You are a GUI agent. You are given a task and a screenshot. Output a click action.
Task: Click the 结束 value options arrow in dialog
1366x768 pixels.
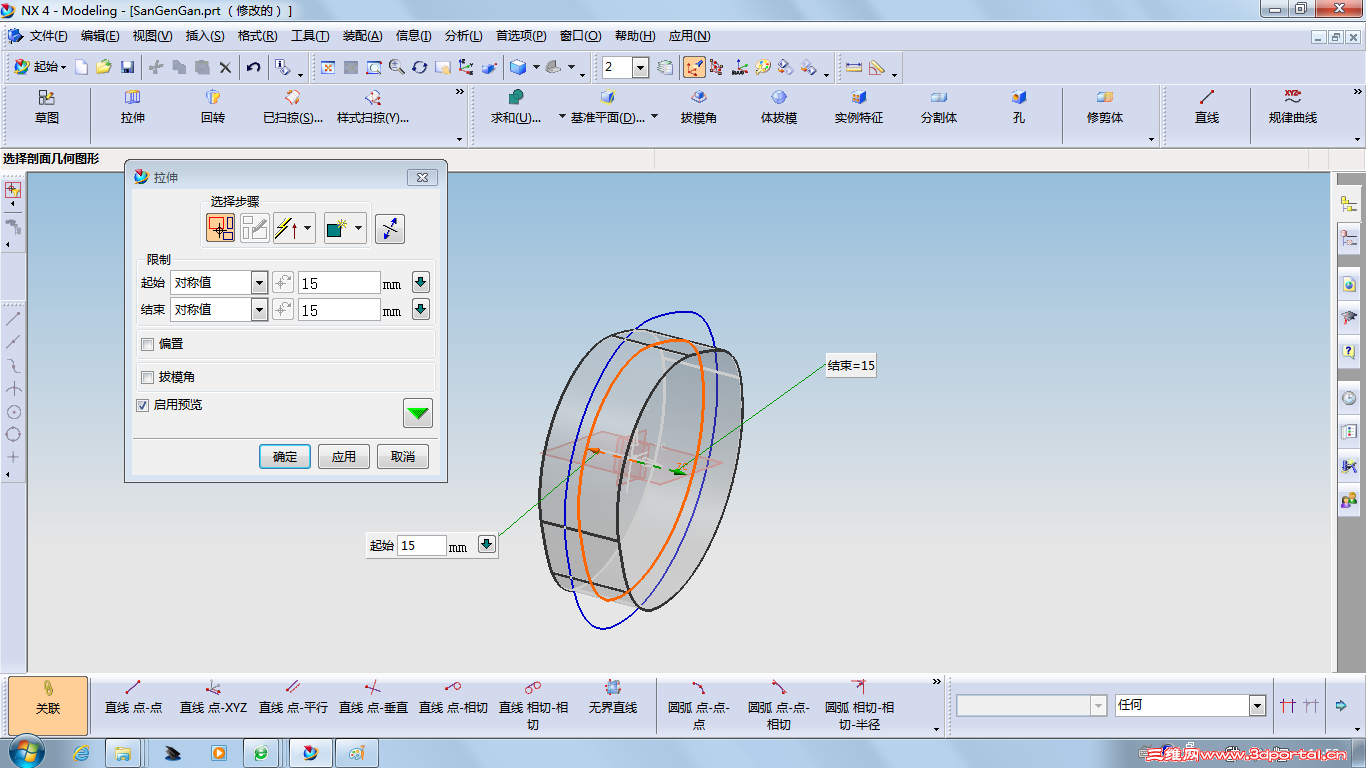(421, 310)
